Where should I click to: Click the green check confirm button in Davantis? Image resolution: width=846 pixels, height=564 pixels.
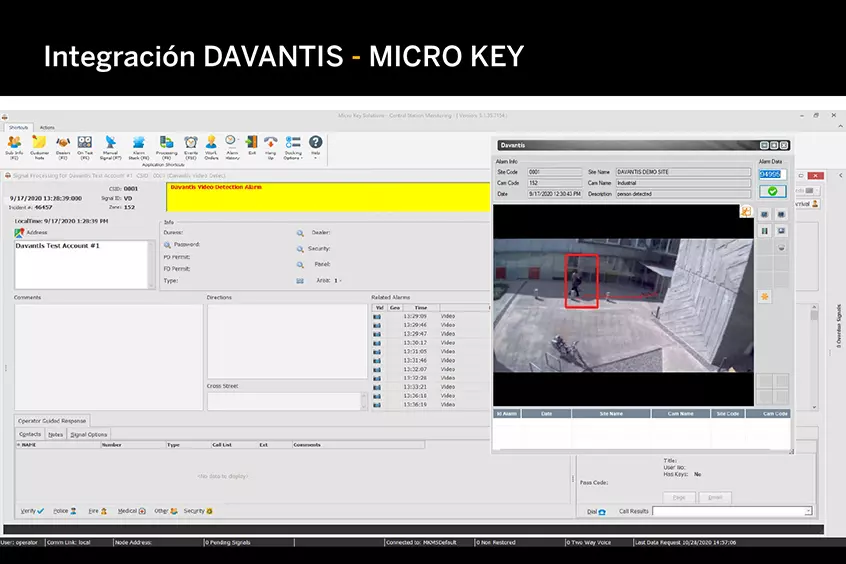pyautogui.click(x=773, y=191)
